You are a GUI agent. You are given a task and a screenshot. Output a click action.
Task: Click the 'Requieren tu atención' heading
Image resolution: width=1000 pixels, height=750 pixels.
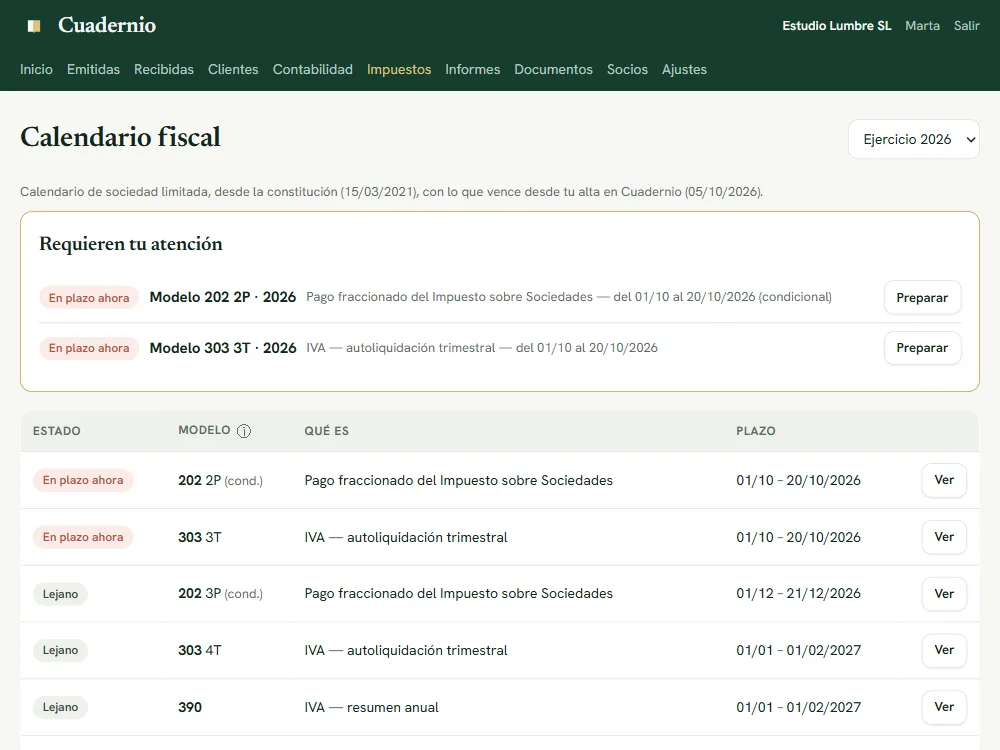click(131, 244)
